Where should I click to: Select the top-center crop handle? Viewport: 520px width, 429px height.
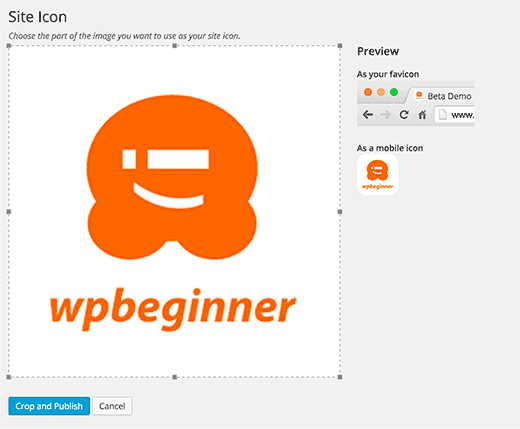(174, 46)
